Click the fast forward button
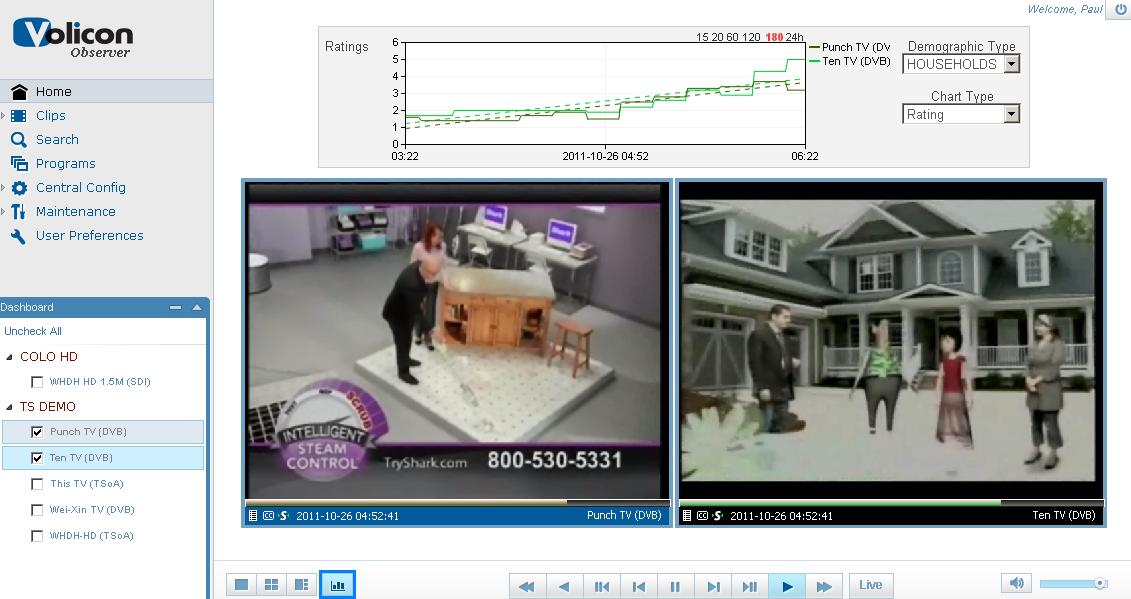This screenshot has height=599, width=1131. tap(824, 586)
